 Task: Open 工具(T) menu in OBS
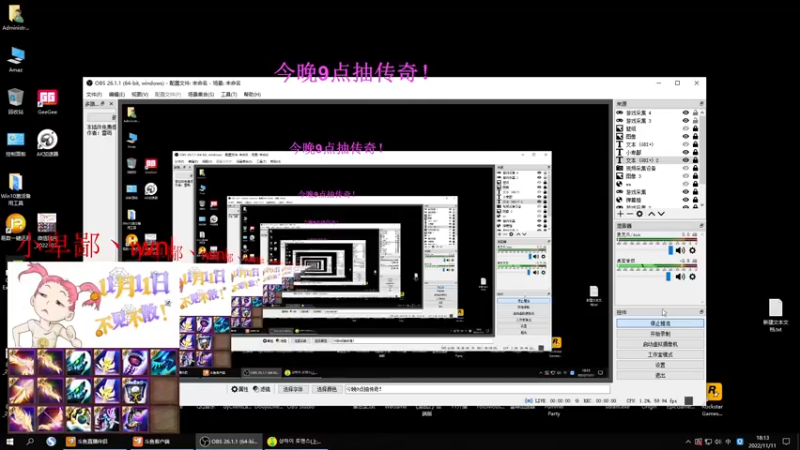229,94
